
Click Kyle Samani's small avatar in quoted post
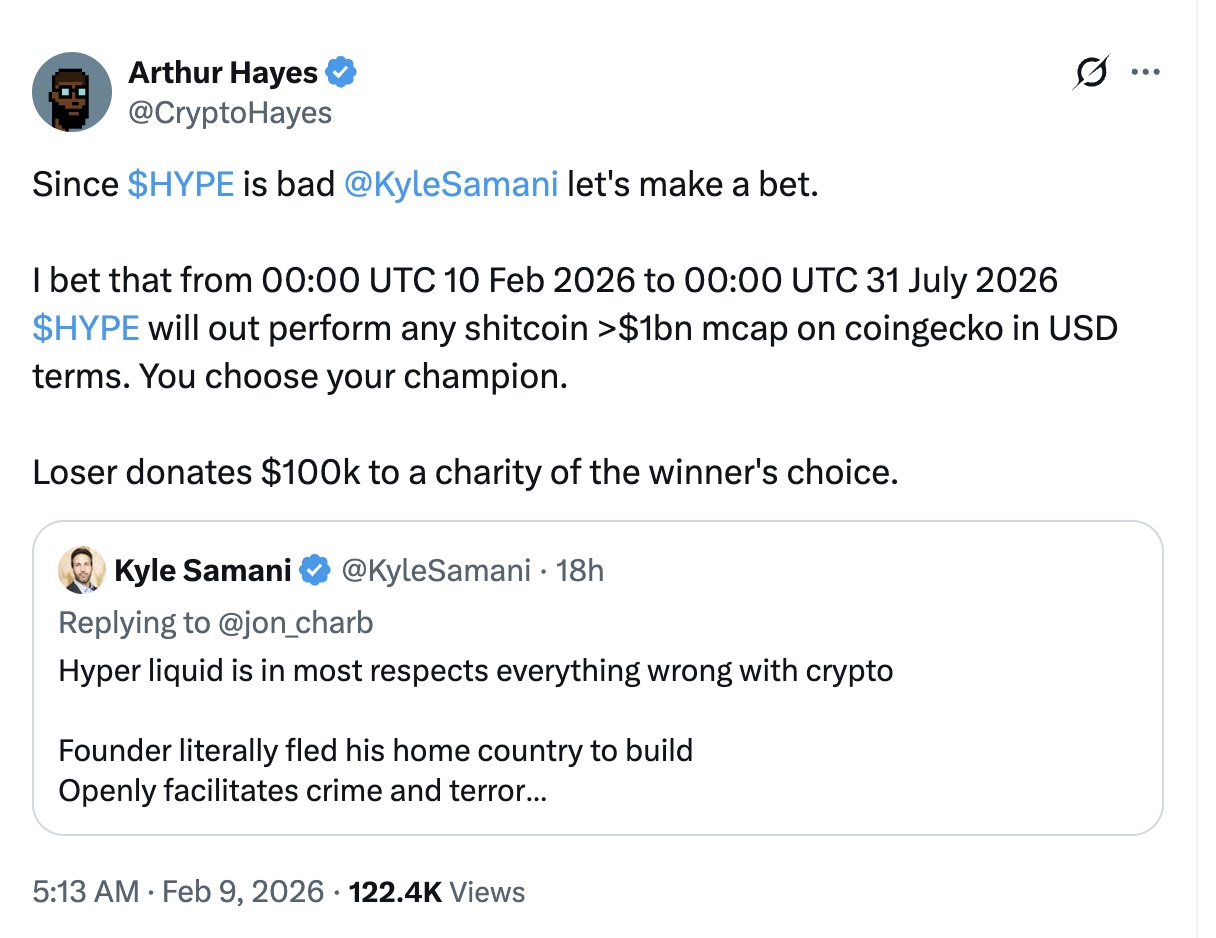click(82, 570)
